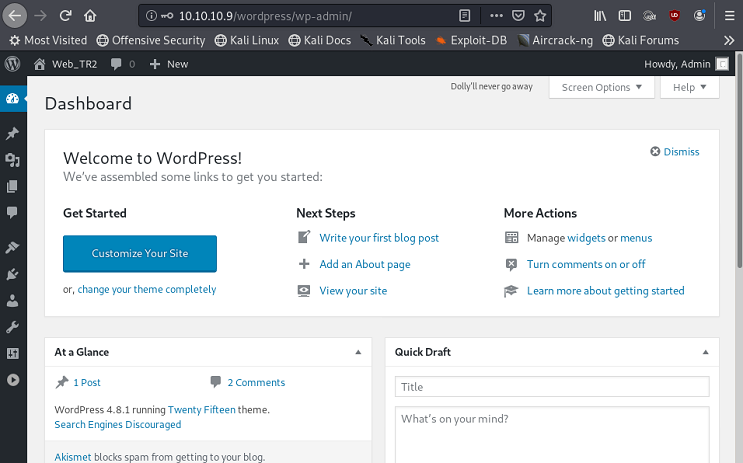This screenshot has width=743, height=463.
Task: Open Kali Docs bookmark
Action: pos(320,40)
